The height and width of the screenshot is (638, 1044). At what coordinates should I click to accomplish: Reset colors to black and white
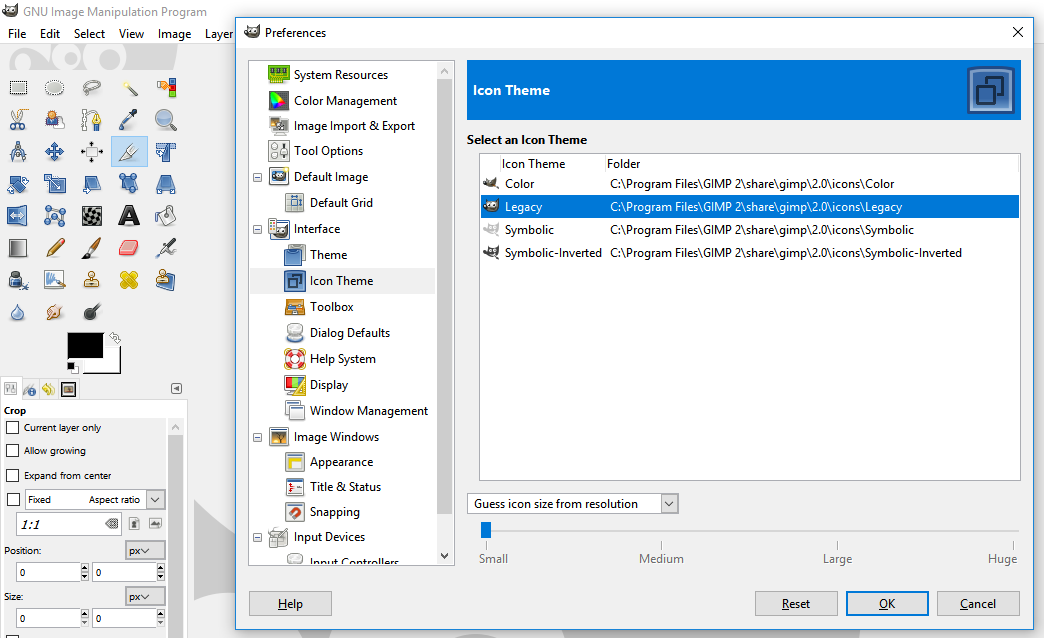click(x=72, y=367)
